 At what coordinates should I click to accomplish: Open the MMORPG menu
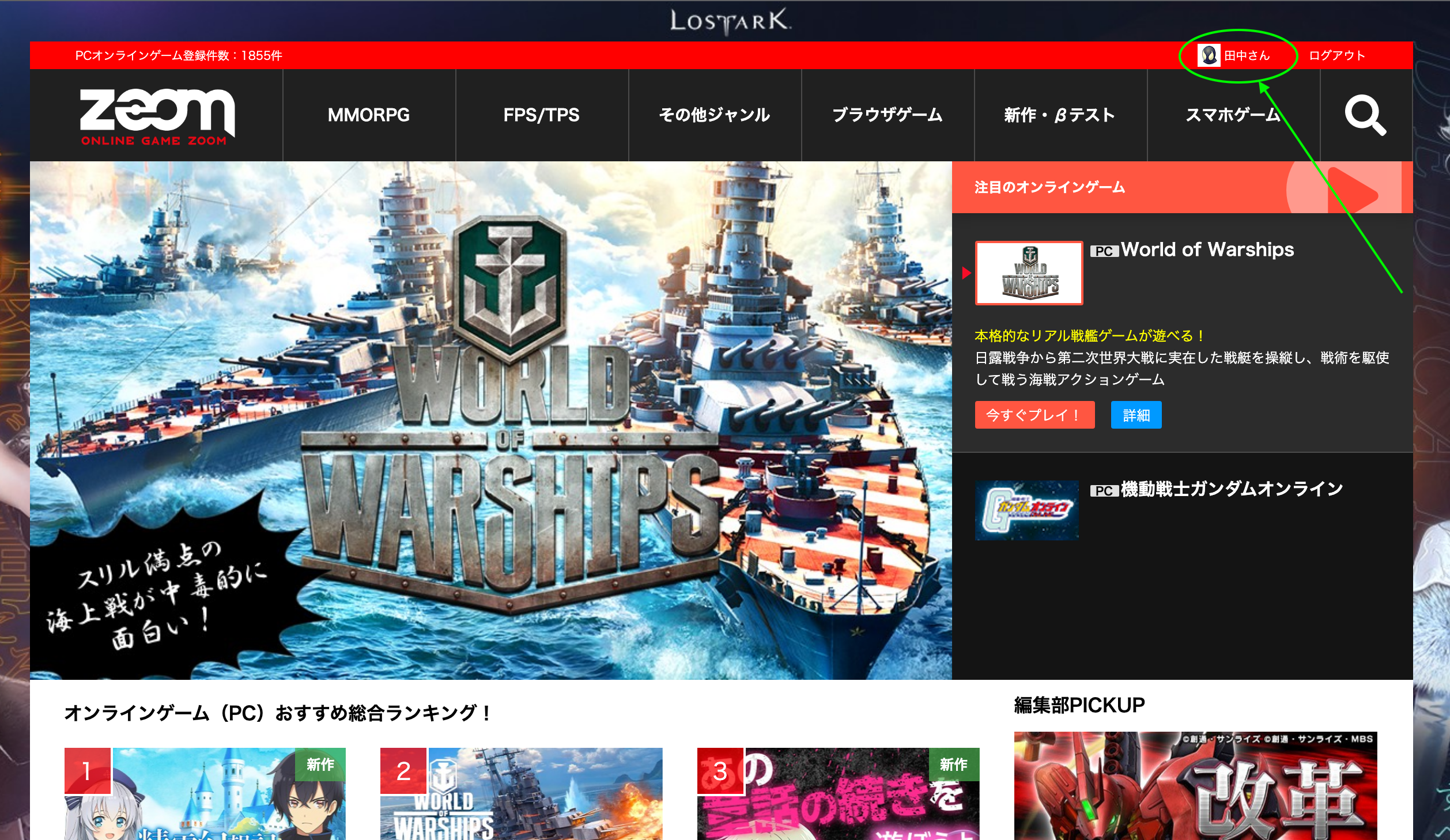click(369, 115)
